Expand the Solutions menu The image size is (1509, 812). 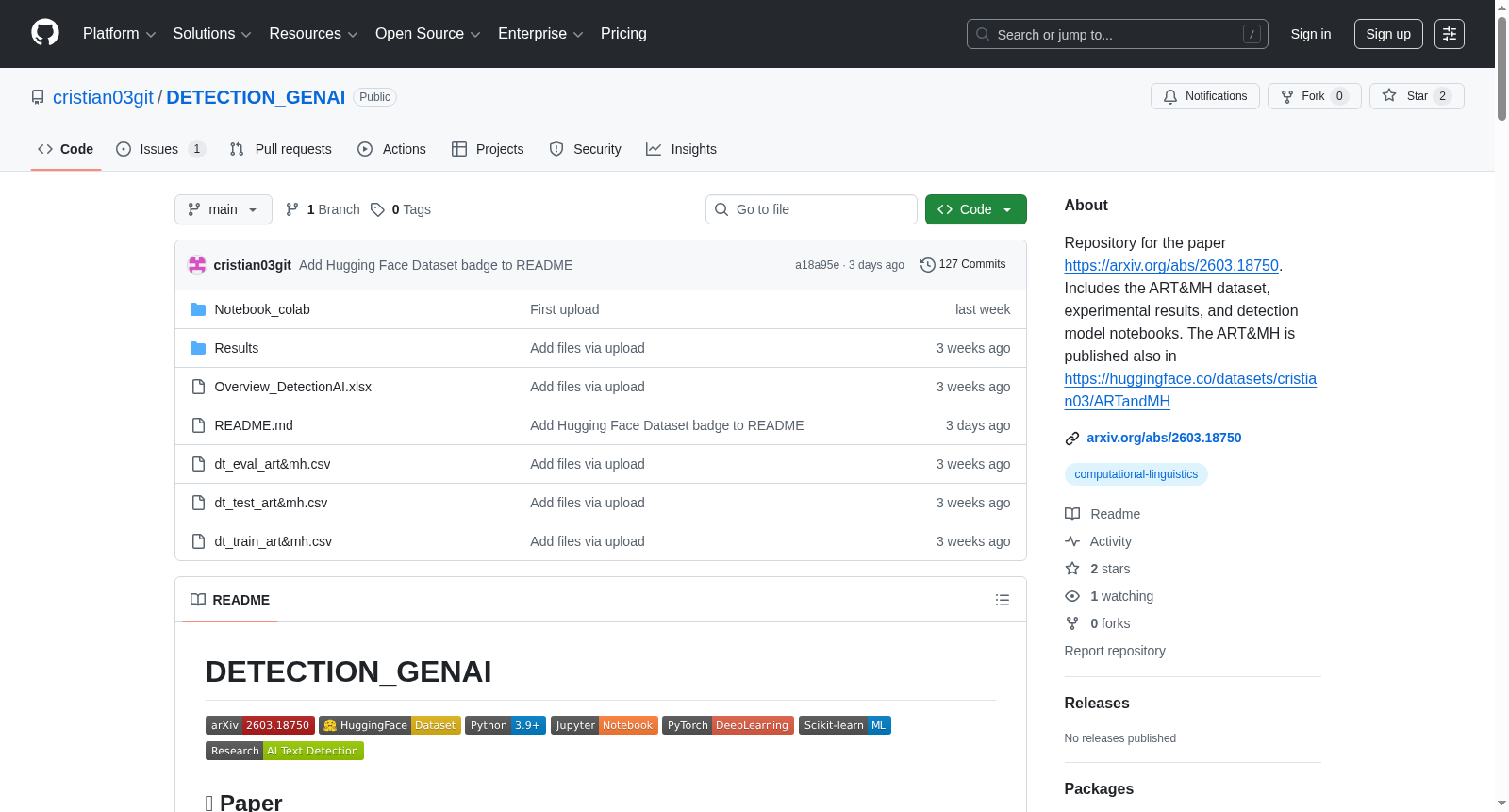[212, 34]
